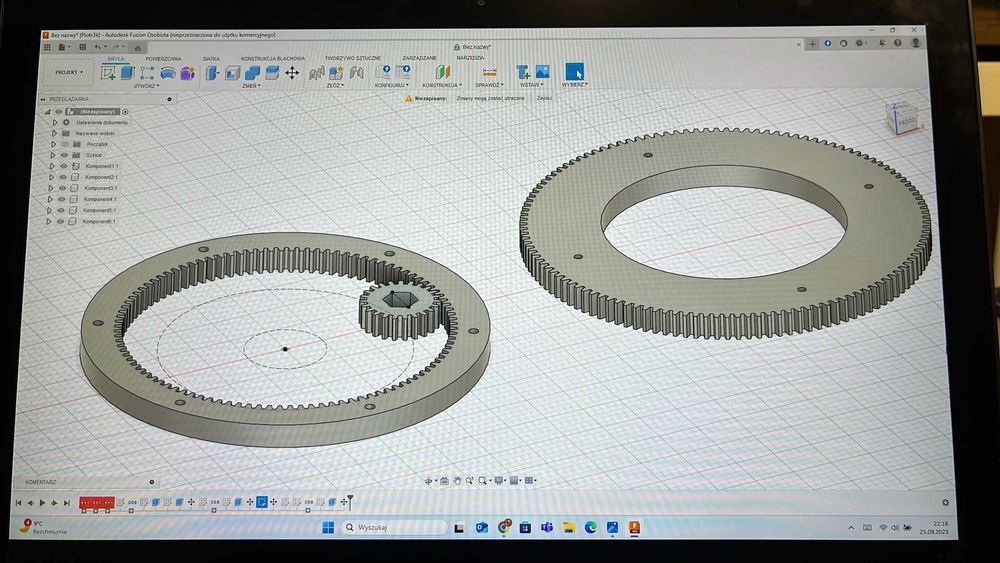Image resolution: width=1000 pixels, height=563 pixels.
Task: Jump to timeline end button
Action: (66, 503)
